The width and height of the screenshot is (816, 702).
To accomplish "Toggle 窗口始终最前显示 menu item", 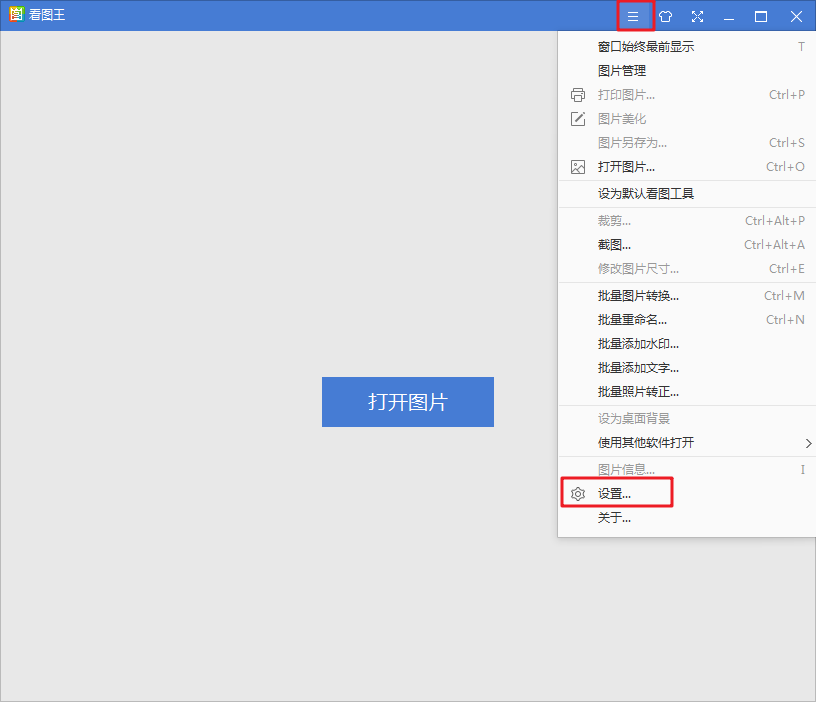I will pyautogui.click(x=687, y=47).
